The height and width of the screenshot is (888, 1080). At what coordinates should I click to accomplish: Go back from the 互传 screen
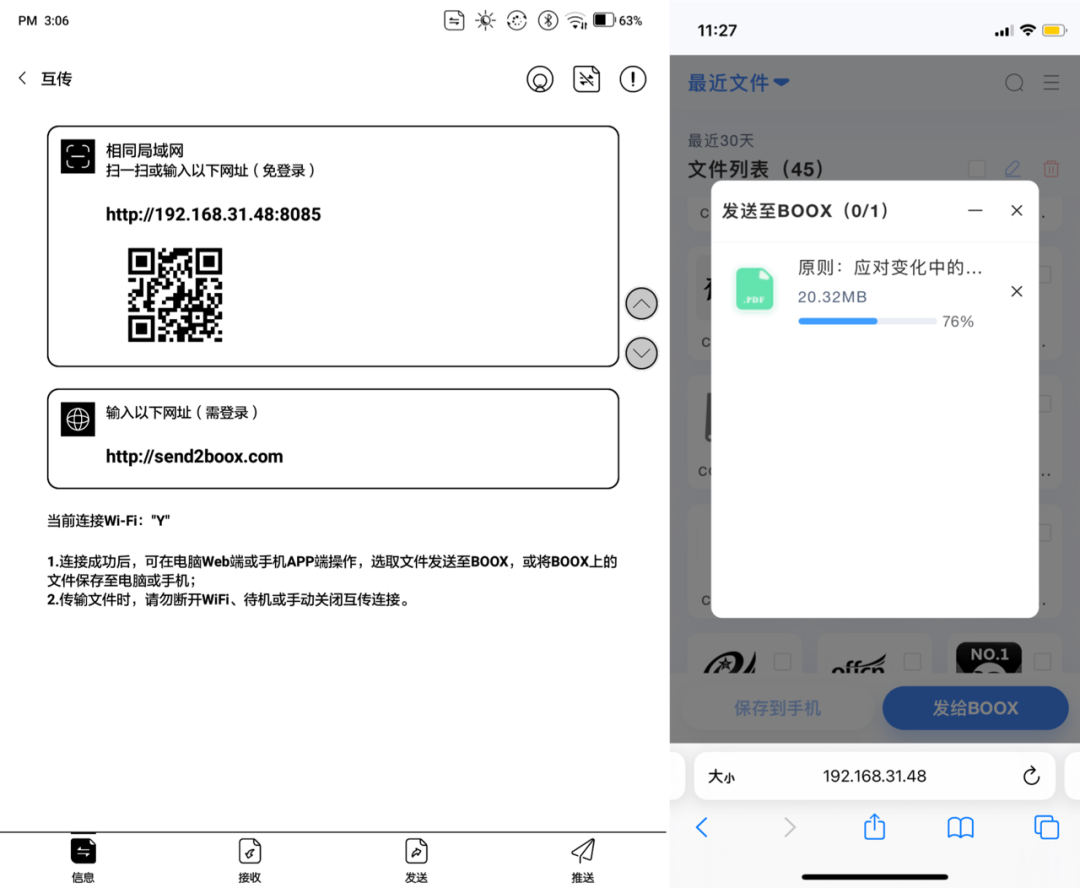click(x=23, y=79)
